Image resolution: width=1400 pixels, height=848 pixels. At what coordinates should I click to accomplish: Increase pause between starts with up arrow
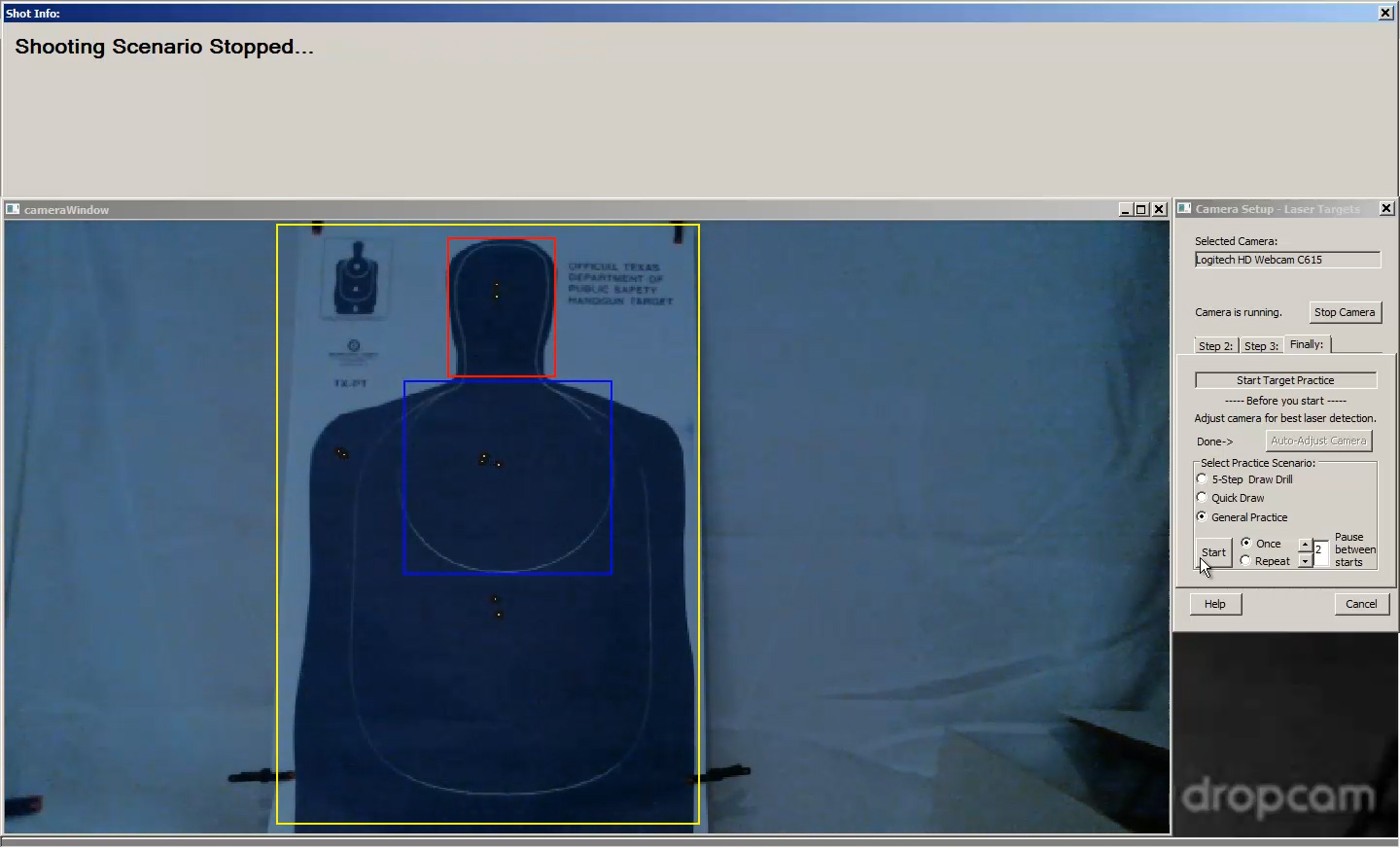click(x=1305, y=545)
